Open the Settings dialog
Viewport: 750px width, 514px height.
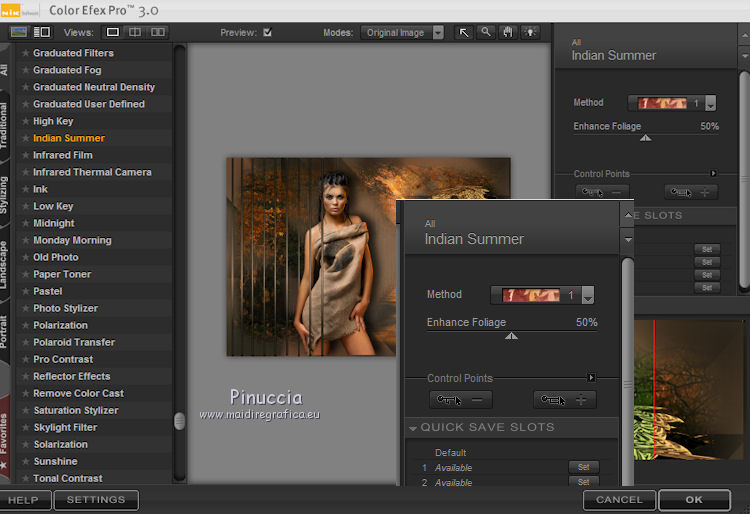click(x=96, y=500)
